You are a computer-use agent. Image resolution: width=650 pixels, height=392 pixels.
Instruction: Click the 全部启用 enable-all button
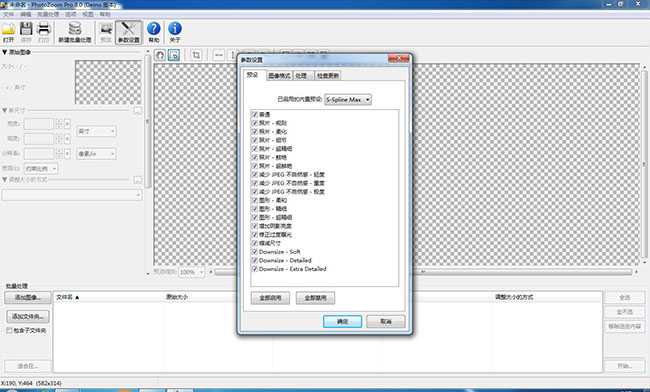click(270, 298)
